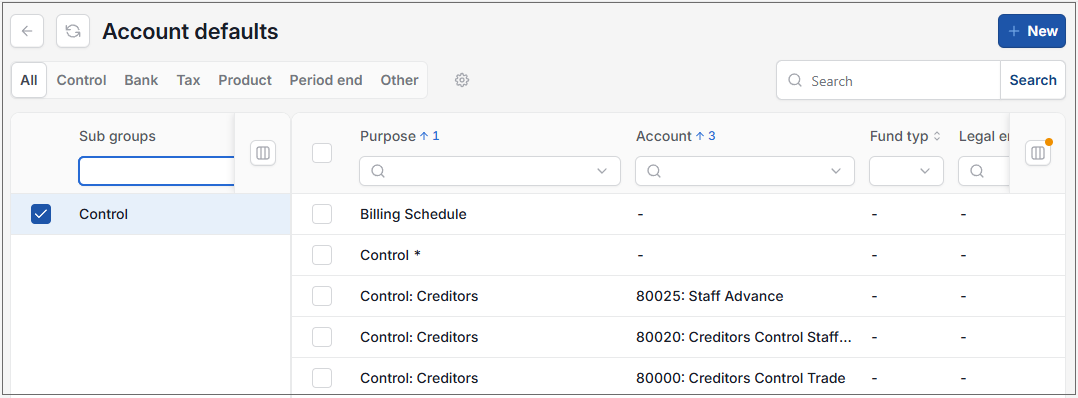Open column chooser icon in Sub groups panel
This screenshot has width=1078, height=398.
click(x=263, y=153)
